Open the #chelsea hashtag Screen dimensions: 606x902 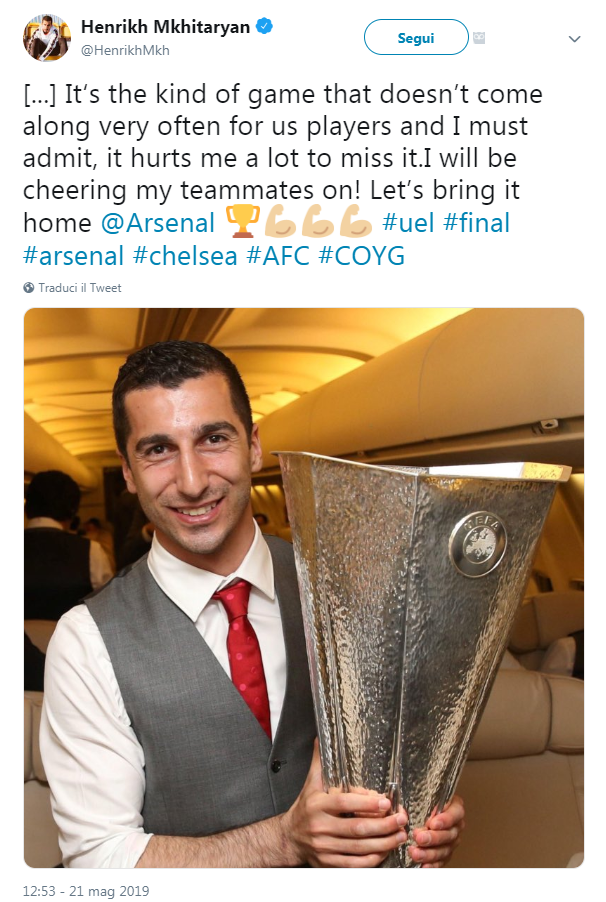[x=185, y=255]
